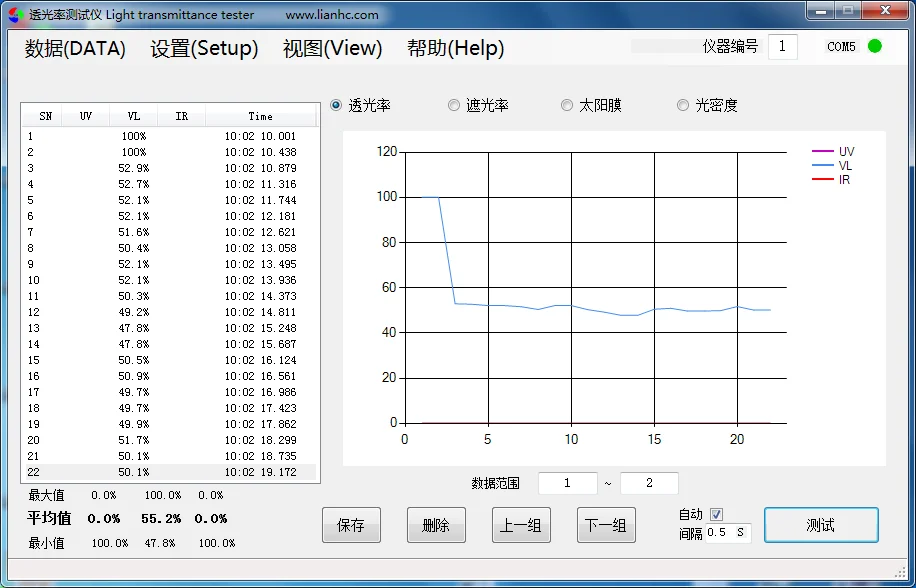Screen dimensions: 916x588
Task: Select row 21 with time 10:02 18.735
Action: [x=169, y=456]
